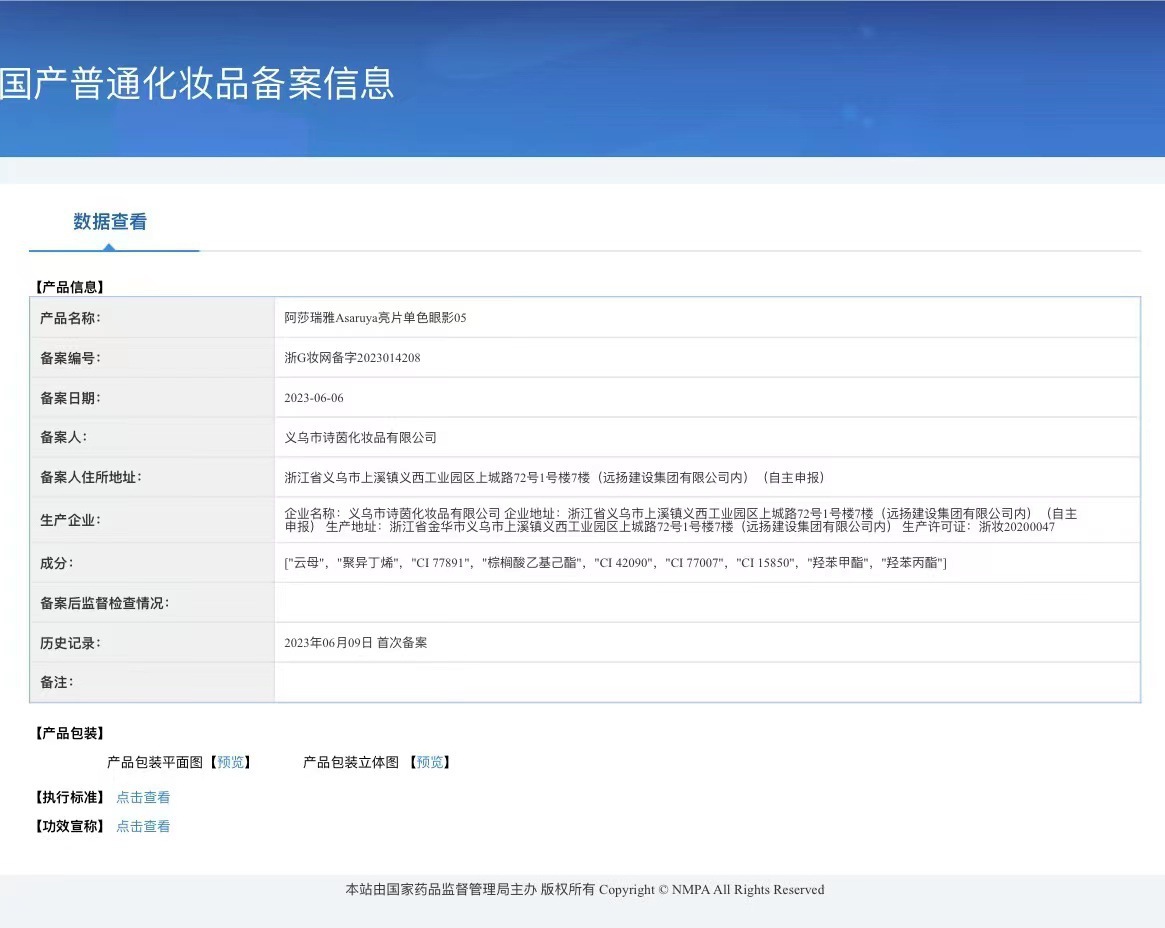Click the 【产品信息】 section heading
The image size is (1165, 928).
[69, 287]
